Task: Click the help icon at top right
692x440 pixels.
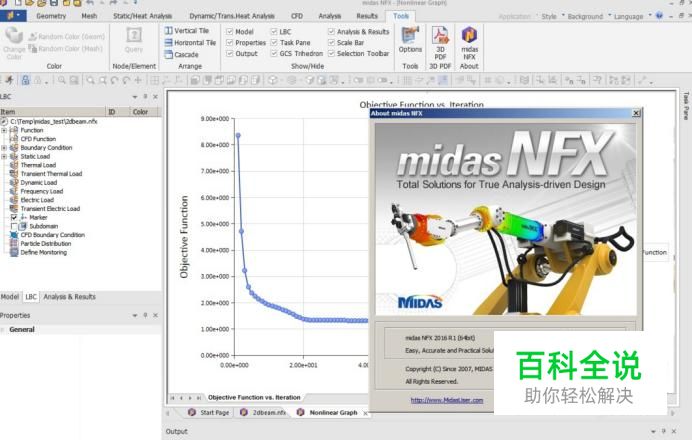Action: (x=659, y=15)
